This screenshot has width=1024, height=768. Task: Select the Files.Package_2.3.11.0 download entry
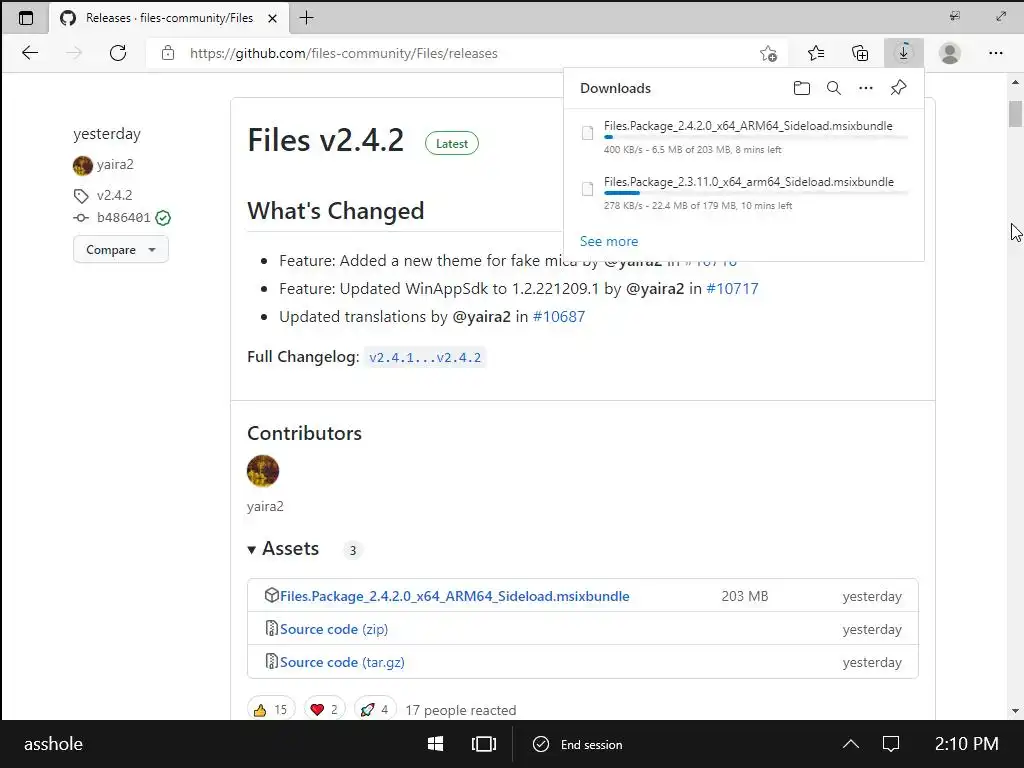(x=744, y=193)
